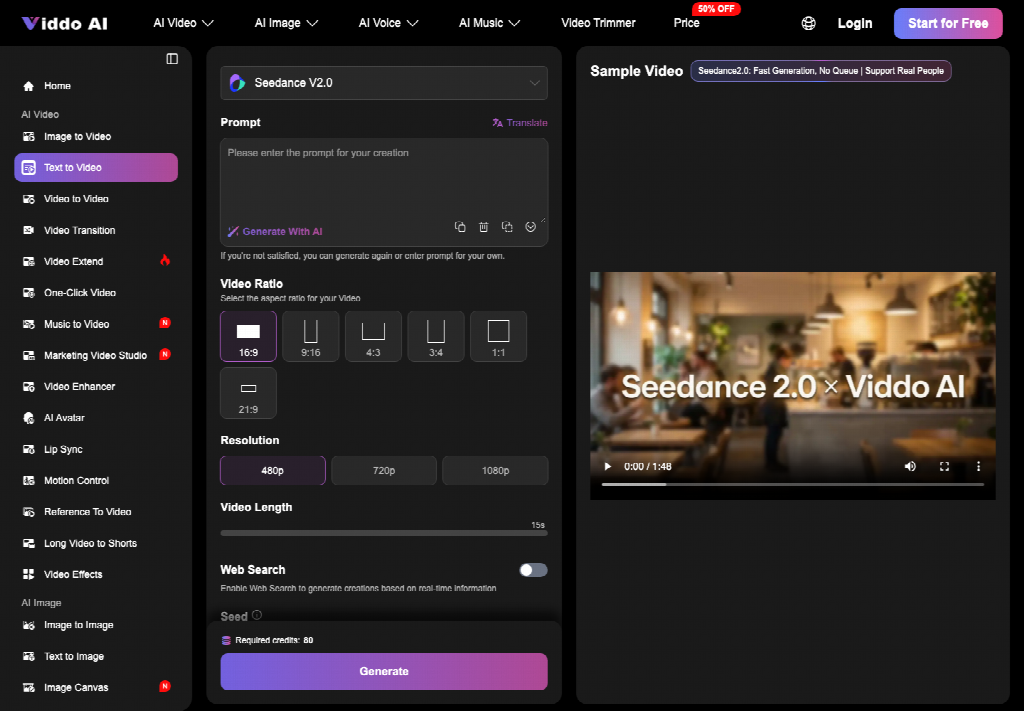
Task: Choose the 1:1 video ratio
Action: [x=498, y=336]
